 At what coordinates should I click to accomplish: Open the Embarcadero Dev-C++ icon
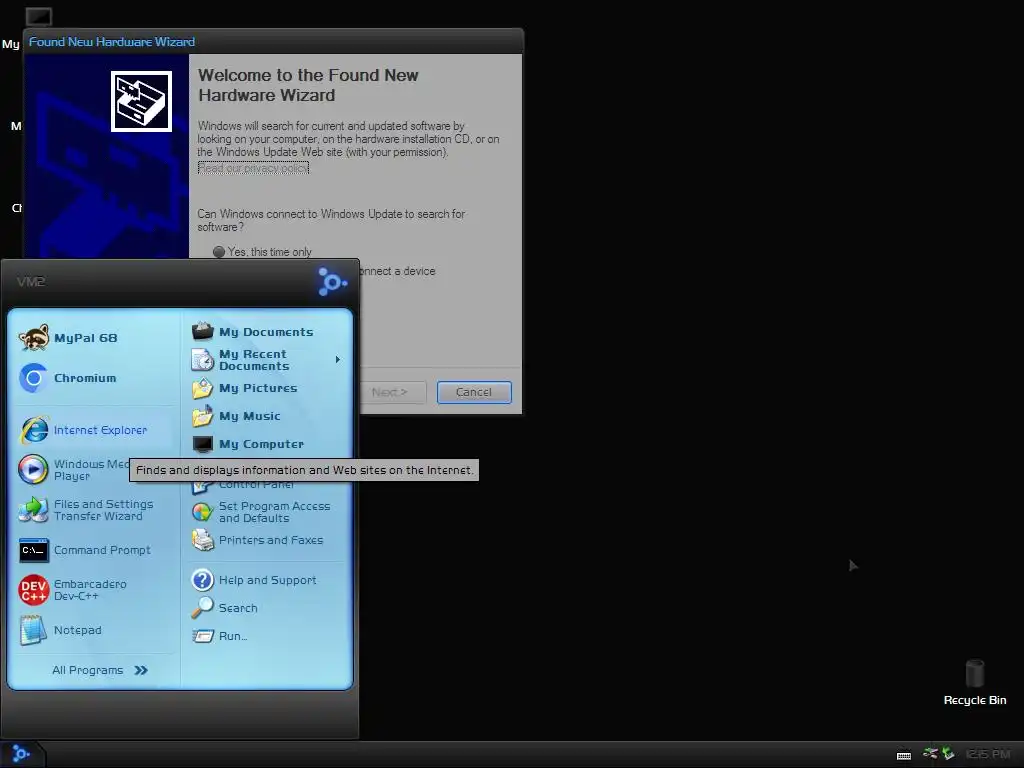click(x=33, y=590)
